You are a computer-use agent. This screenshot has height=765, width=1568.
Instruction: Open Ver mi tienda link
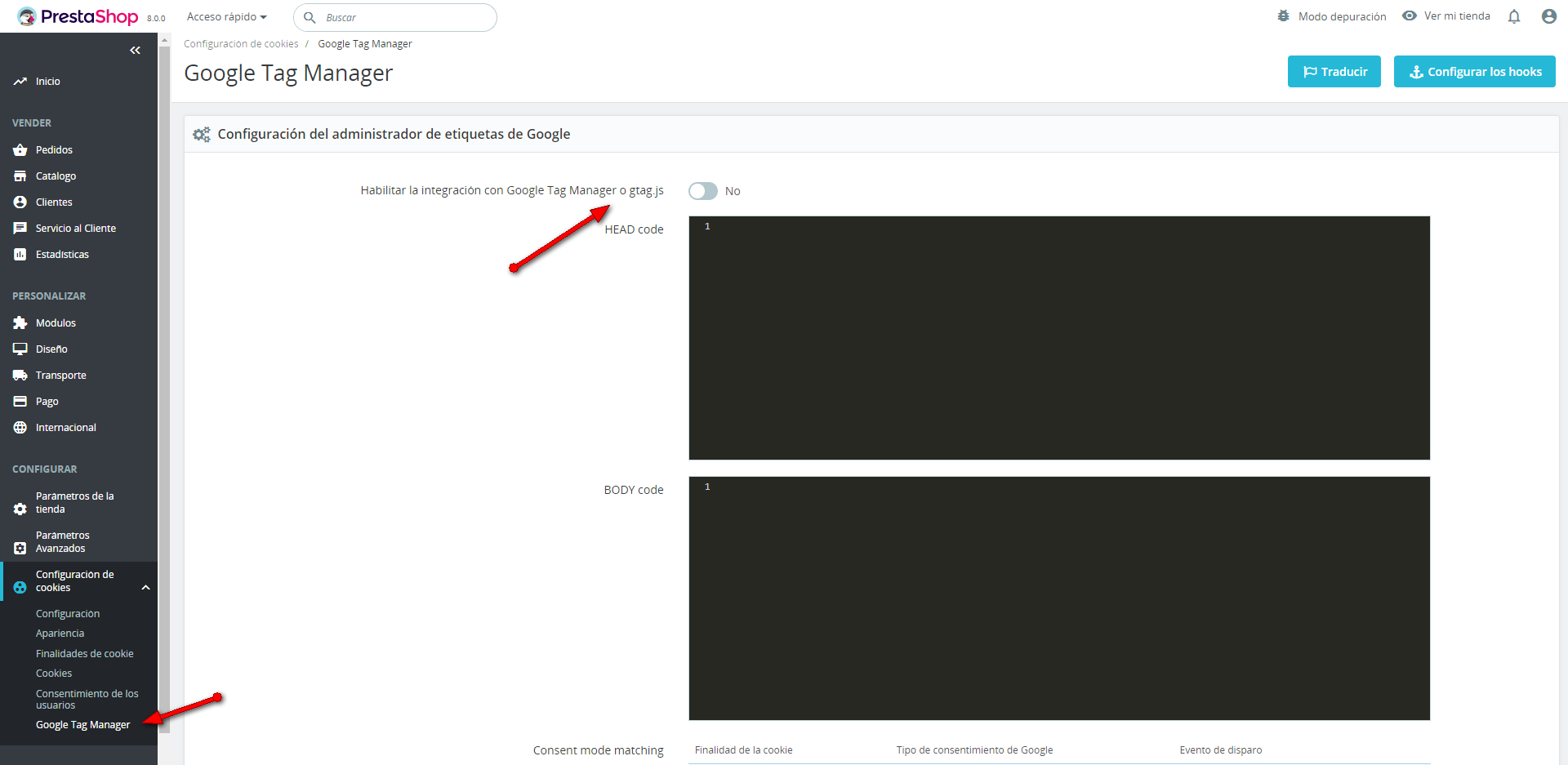point(1446,16)
